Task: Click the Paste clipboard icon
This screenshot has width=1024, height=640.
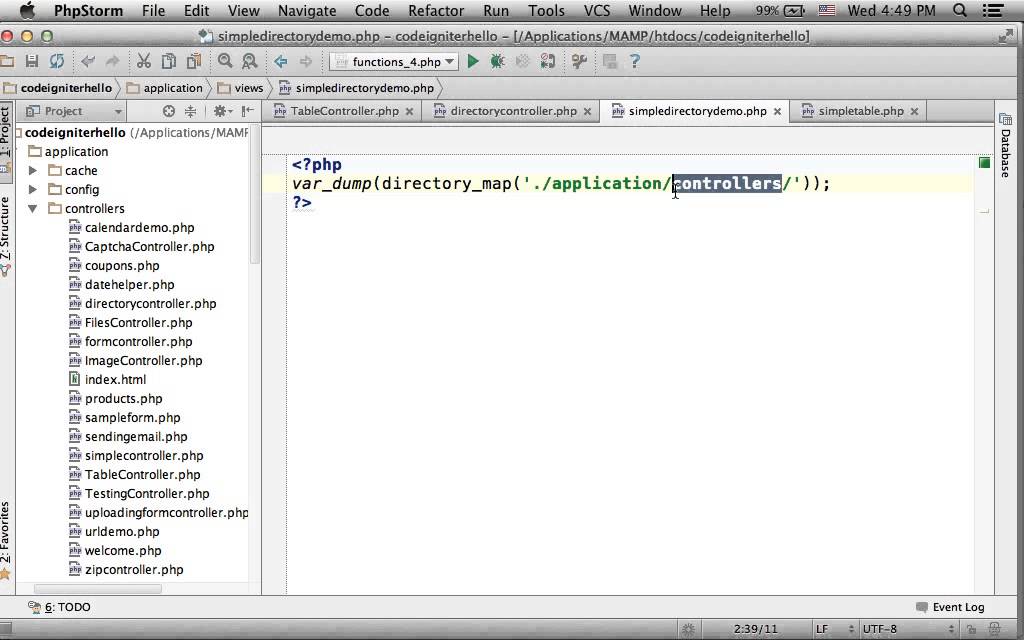Action: 194,61
